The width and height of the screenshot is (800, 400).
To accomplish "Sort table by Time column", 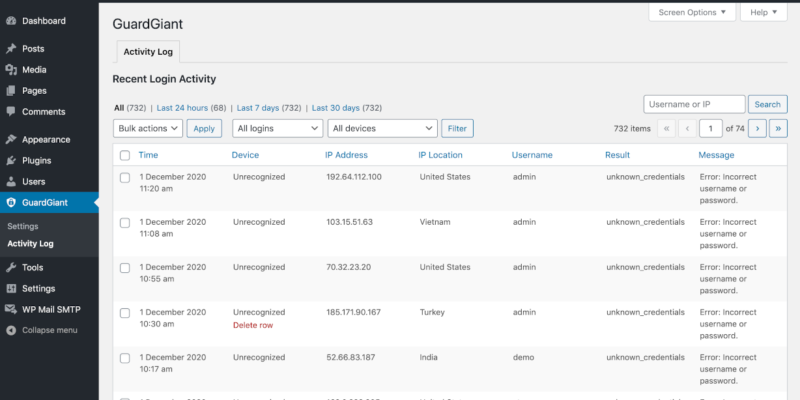I will [x=148, y=155].
